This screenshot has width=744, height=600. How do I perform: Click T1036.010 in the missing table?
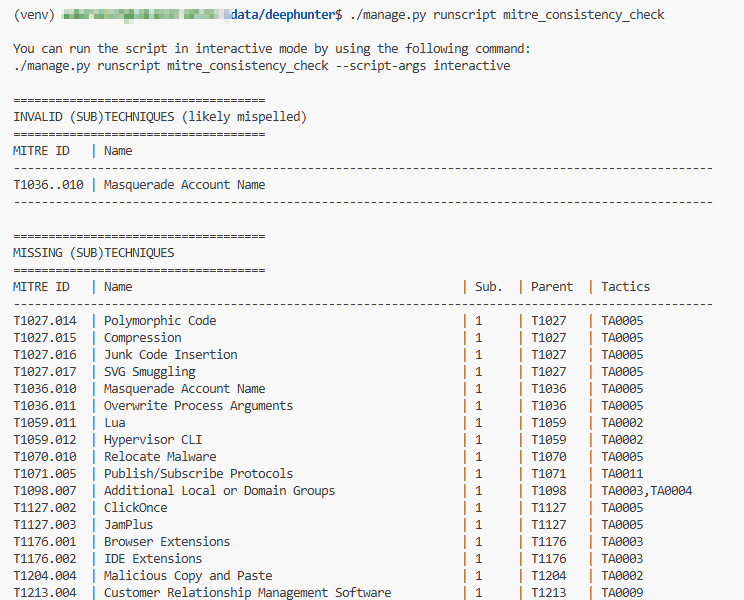pos(45,389)
